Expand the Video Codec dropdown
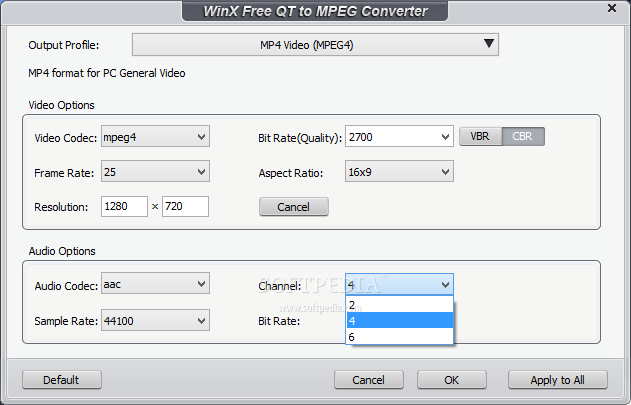 point(155,137)
